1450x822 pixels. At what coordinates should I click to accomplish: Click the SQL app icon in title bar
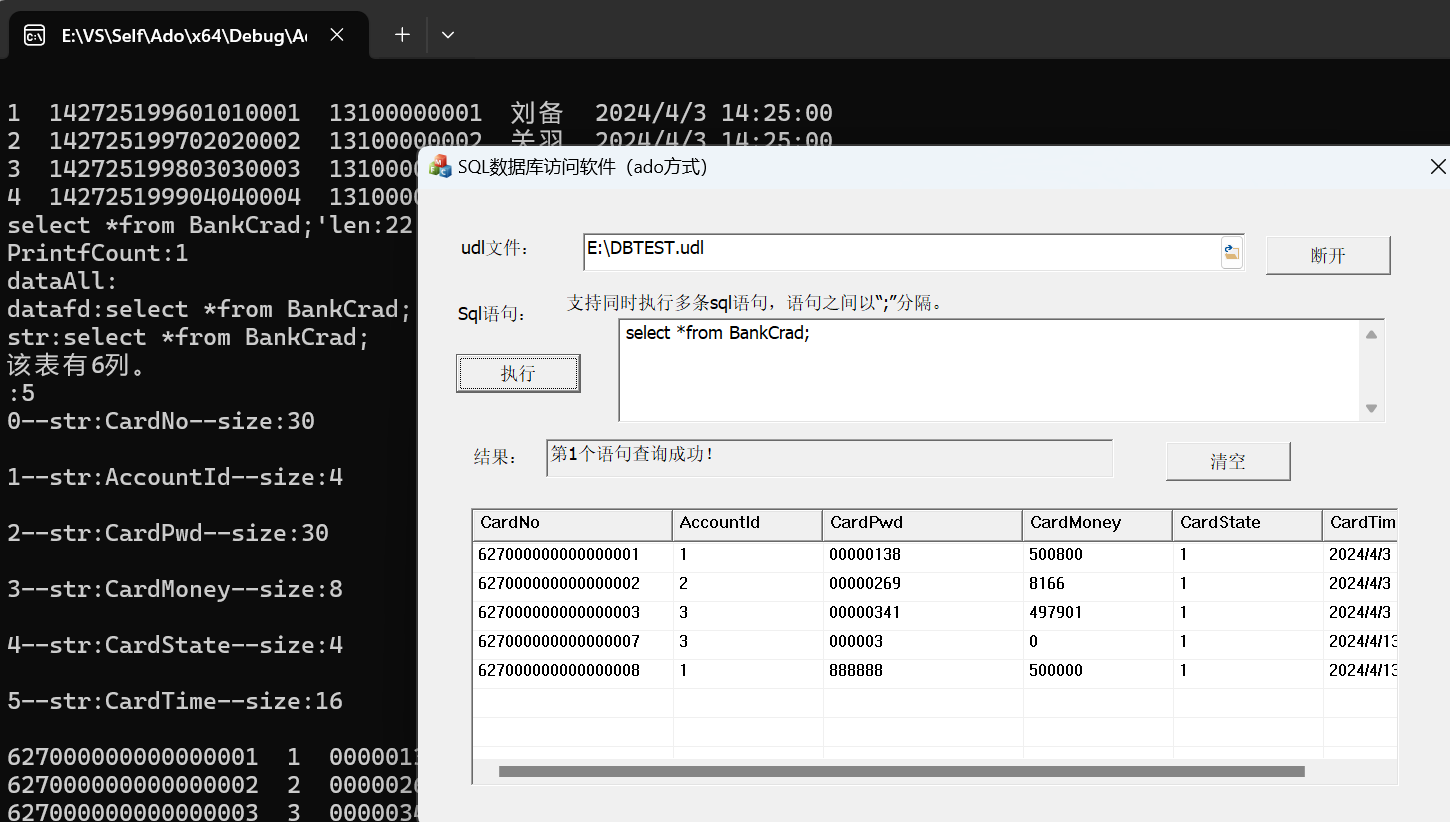coord(440,167)
